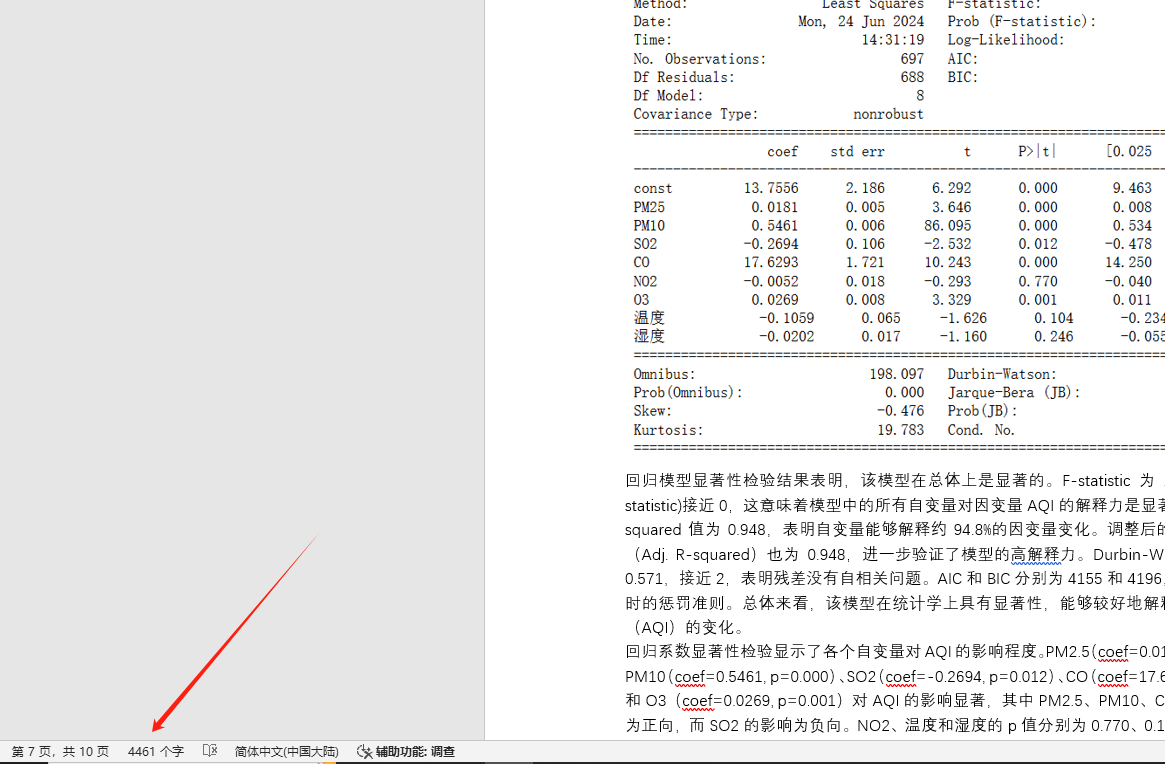Open the spelling and proofing check icon

pyautogui.click(x=210, y=751)
